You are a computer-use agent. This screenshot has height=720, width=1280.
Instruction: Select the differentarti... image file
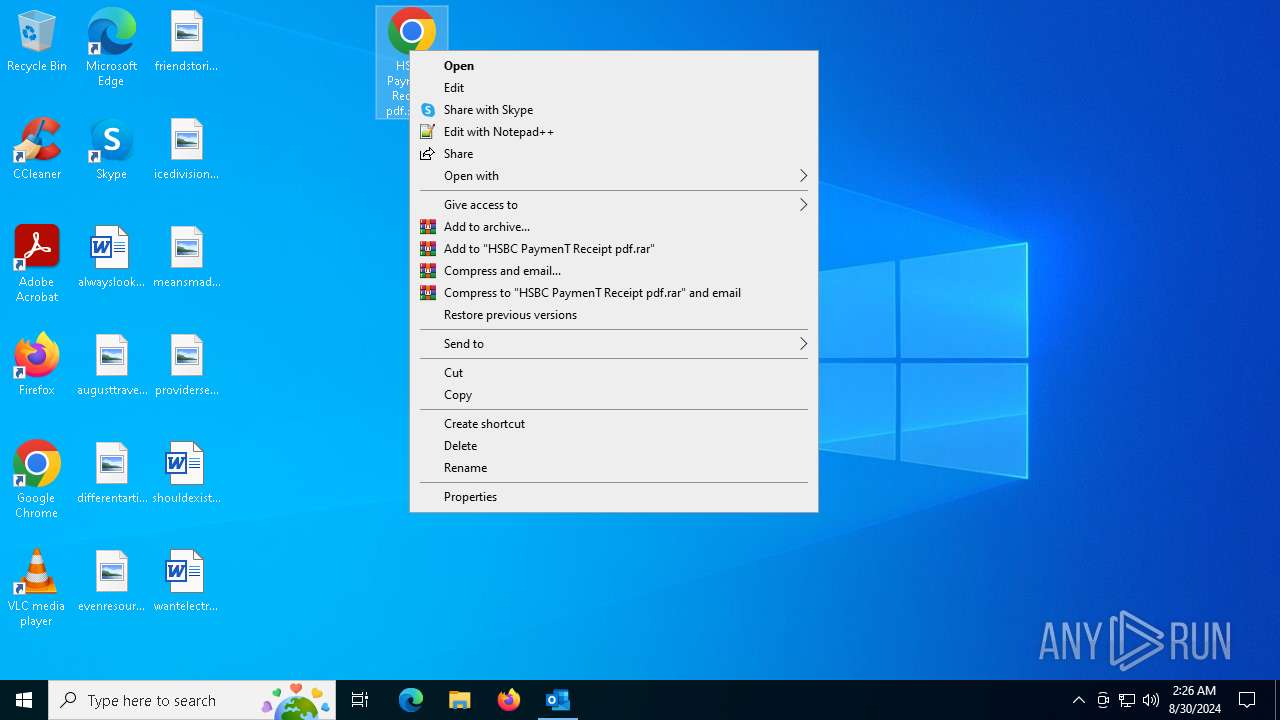point(111,474)
